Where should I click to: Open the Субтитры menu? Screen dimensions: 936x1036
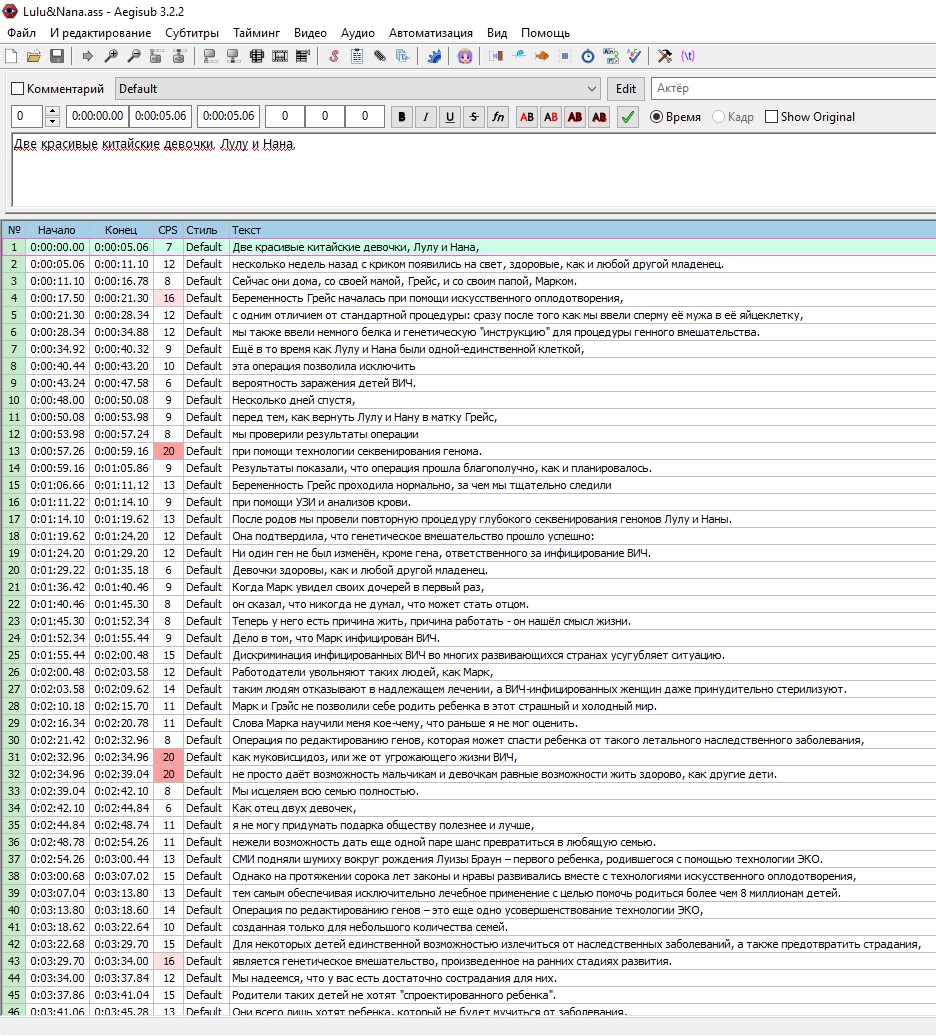192,33
